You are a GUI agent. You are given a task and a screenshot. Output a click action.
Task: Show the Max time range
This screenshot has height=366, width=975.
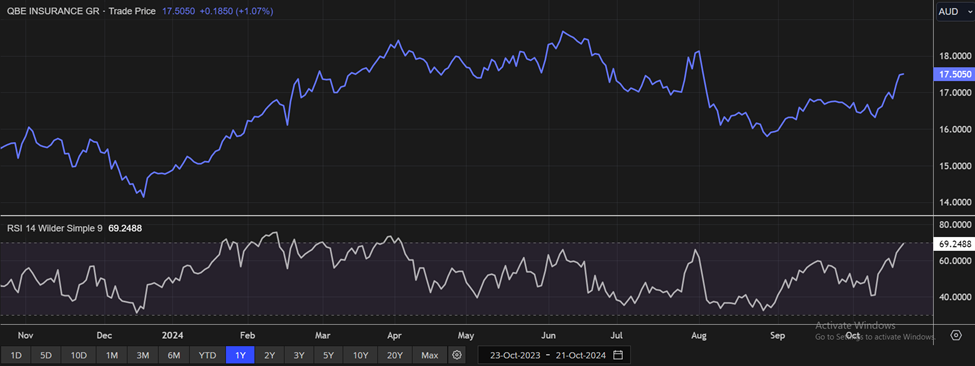pos(429,355)
